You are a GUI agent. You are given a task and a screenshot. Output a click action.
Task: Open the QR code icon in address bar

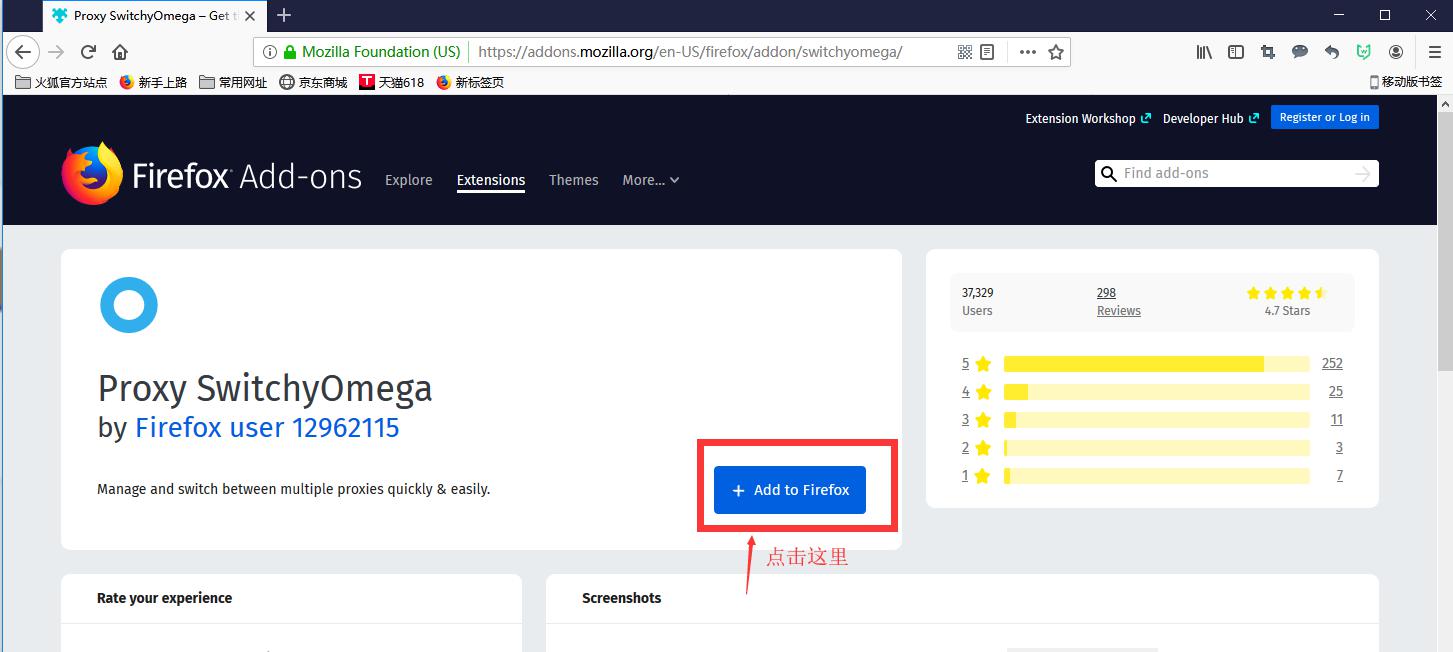pos(965,52)
